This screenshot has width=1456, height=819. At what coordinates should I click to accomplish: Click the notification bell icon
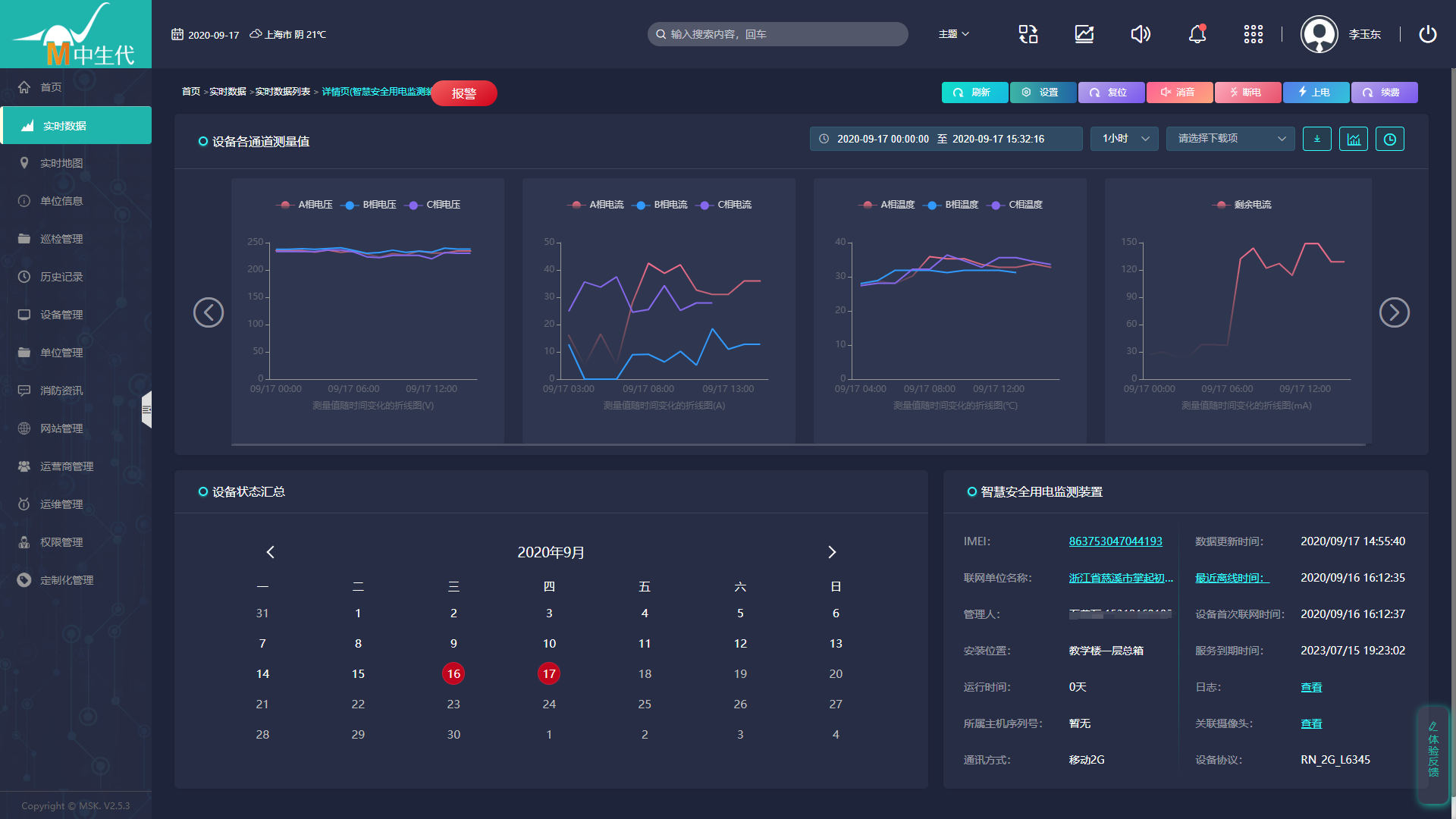click(1197, 34)
